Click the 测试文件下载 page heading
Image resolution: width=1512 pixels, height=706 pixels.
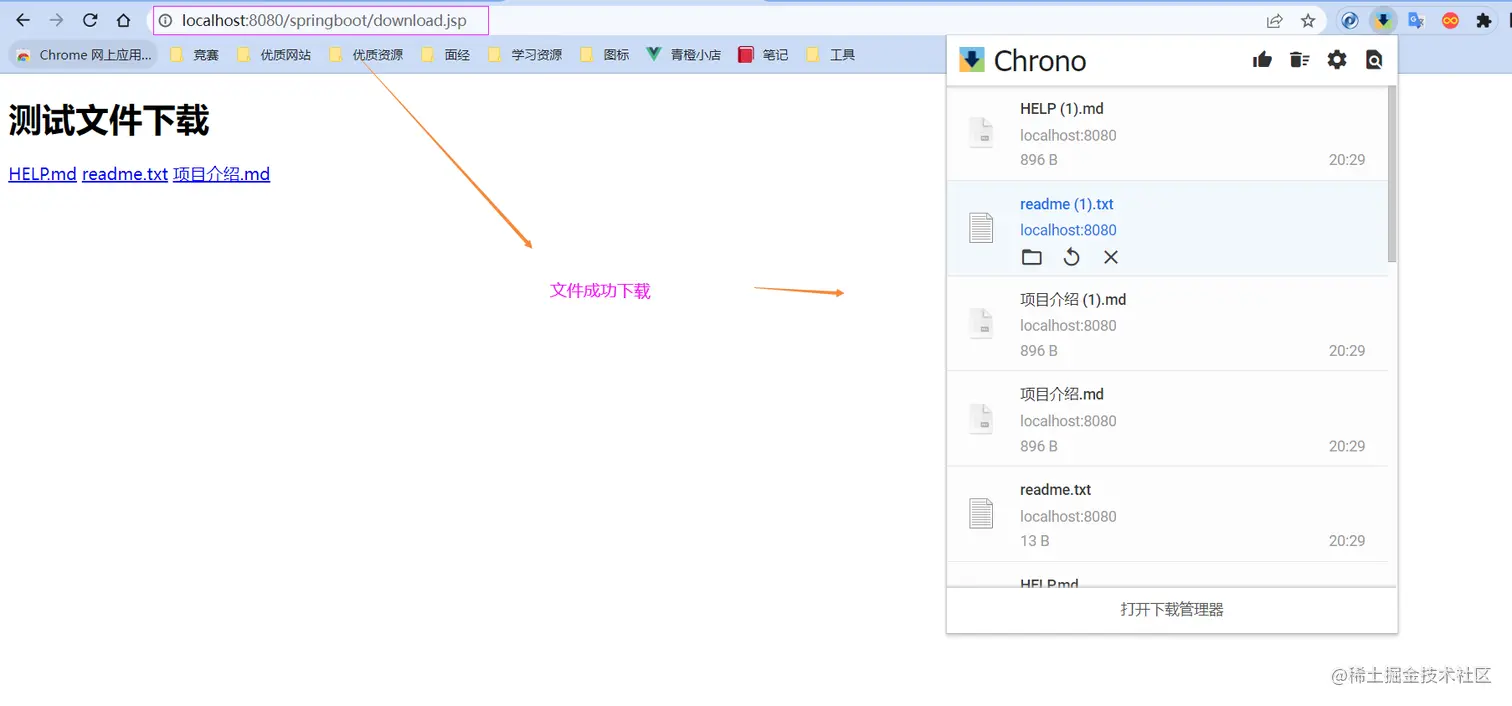coord(109,121)
